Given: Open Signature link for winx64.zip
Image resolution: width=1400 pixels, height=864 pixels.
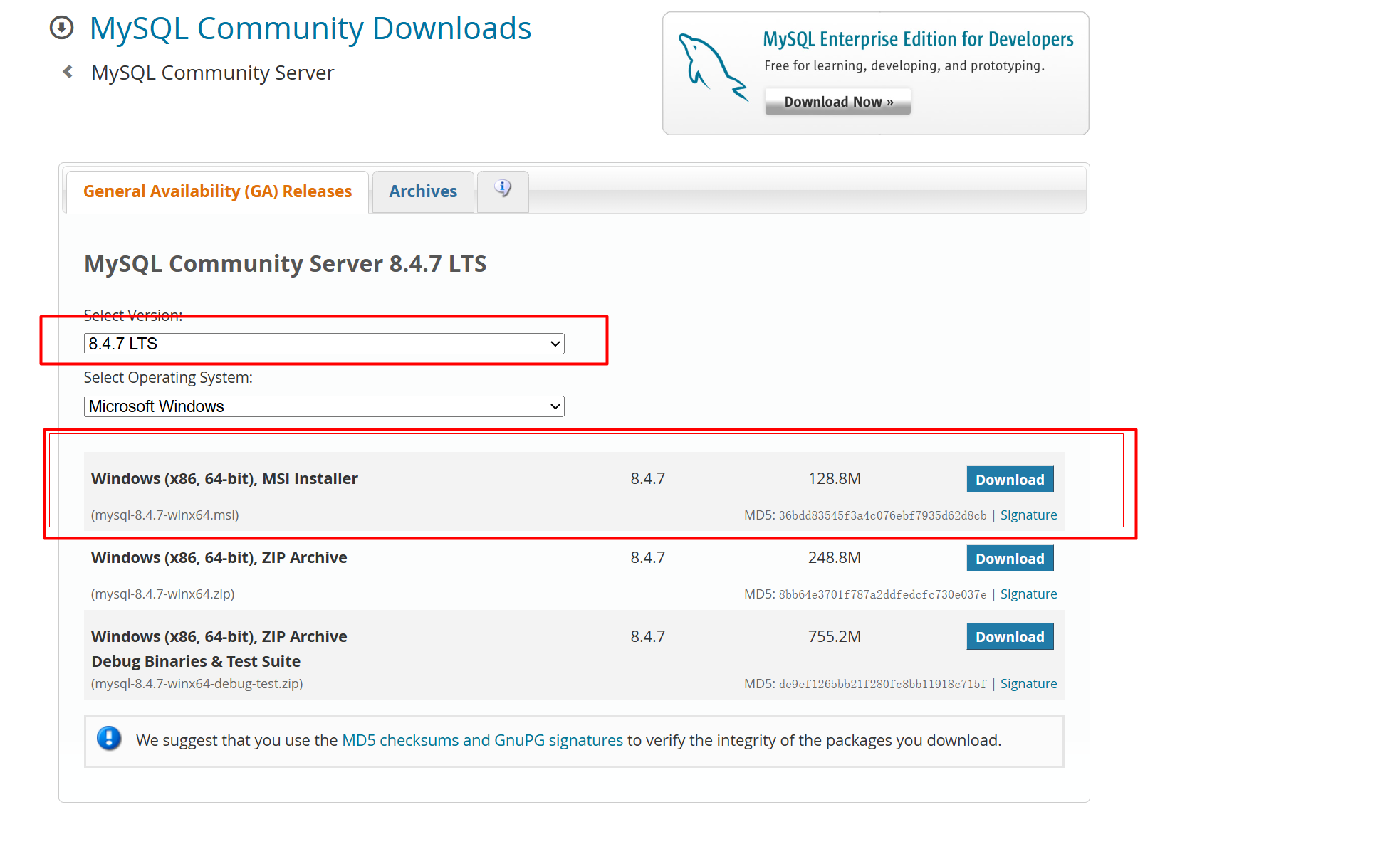Looking at the screenshot, I should coord(1028,594).
